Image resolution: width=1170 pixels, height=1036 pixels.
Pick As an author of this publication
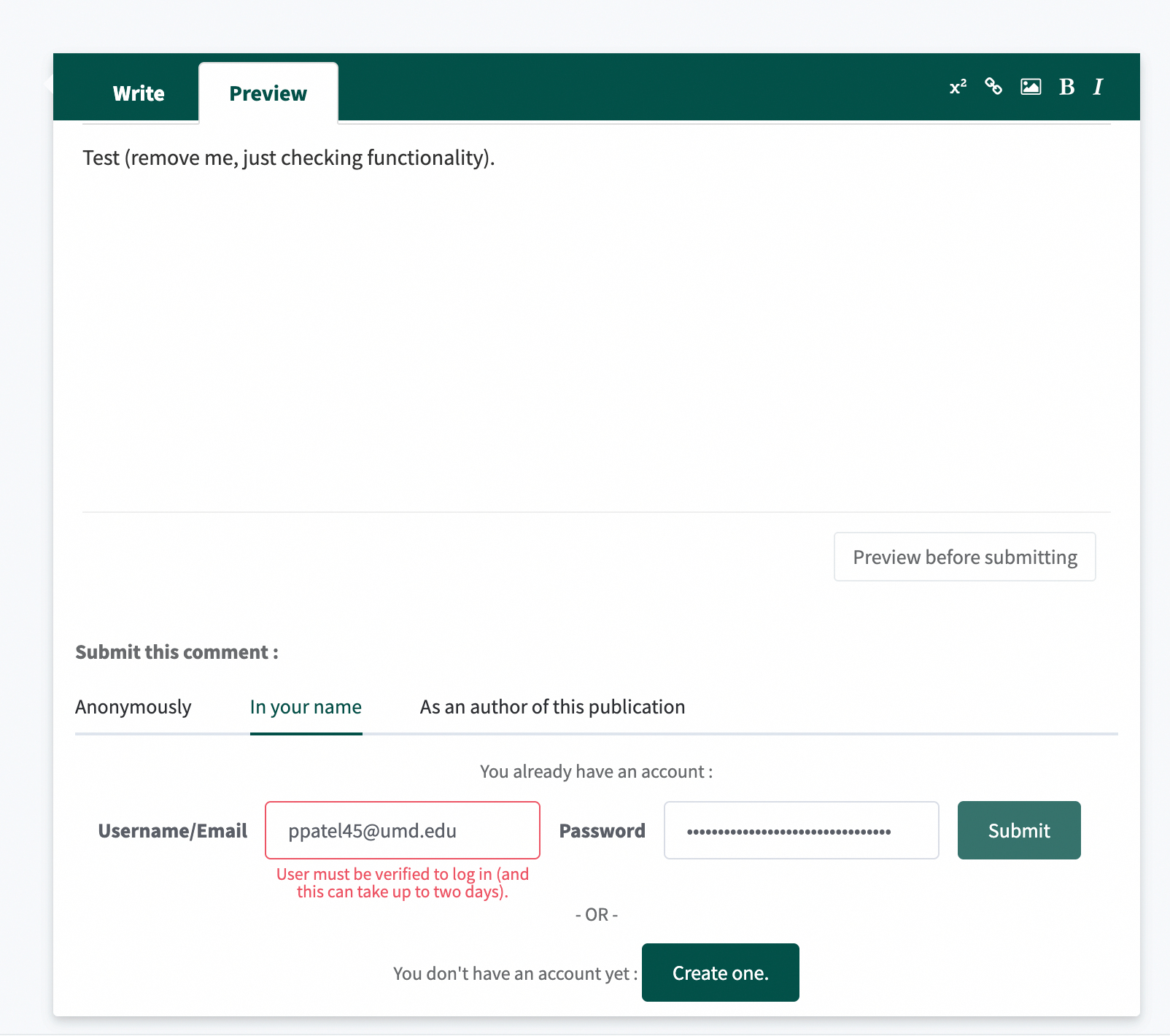coord(552,707)
